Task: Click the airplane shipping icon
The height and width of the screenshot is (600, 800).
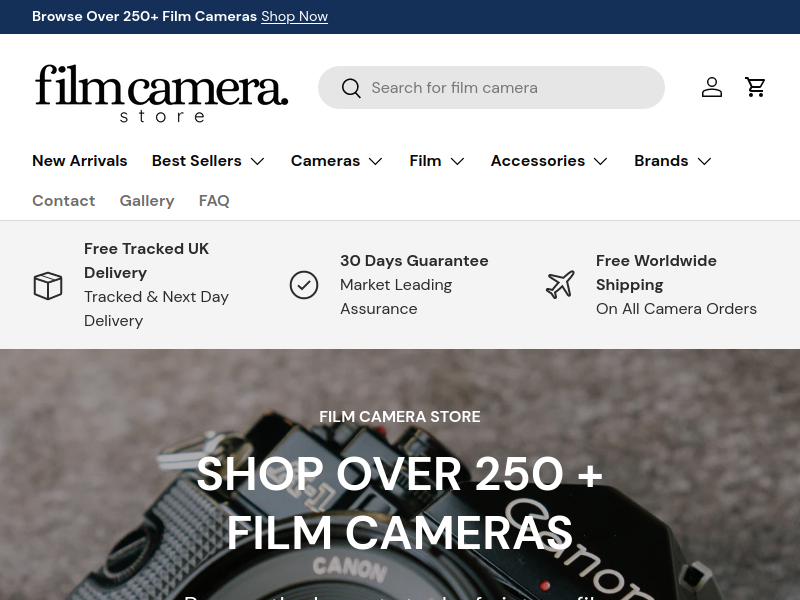Action: click(560, 285)
